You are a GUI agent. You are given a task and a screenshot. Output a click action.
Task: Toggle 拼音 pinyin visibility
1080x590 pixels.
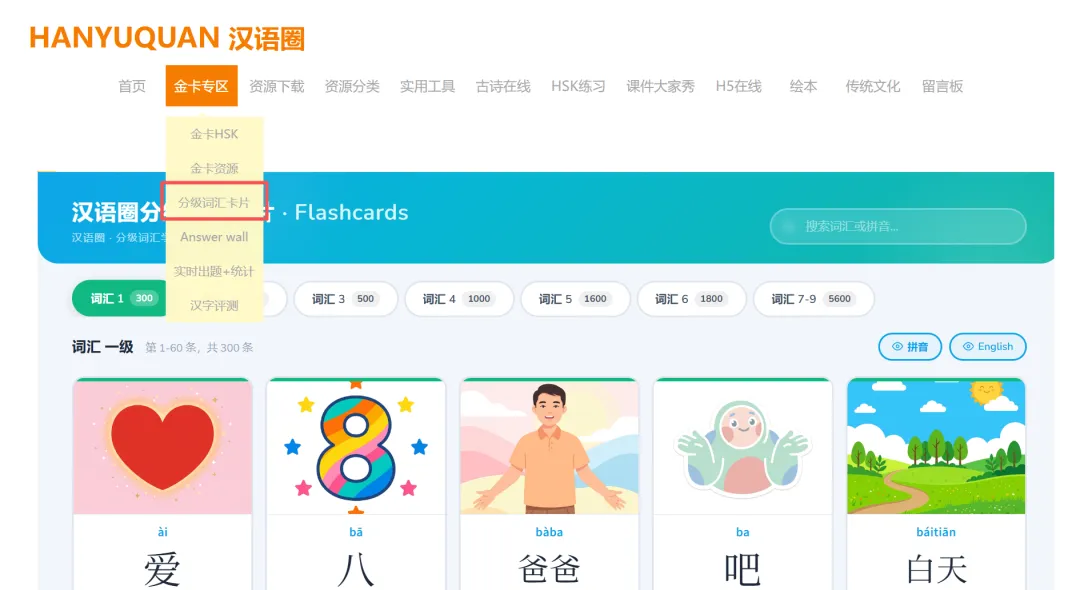[x=910, y=347]
